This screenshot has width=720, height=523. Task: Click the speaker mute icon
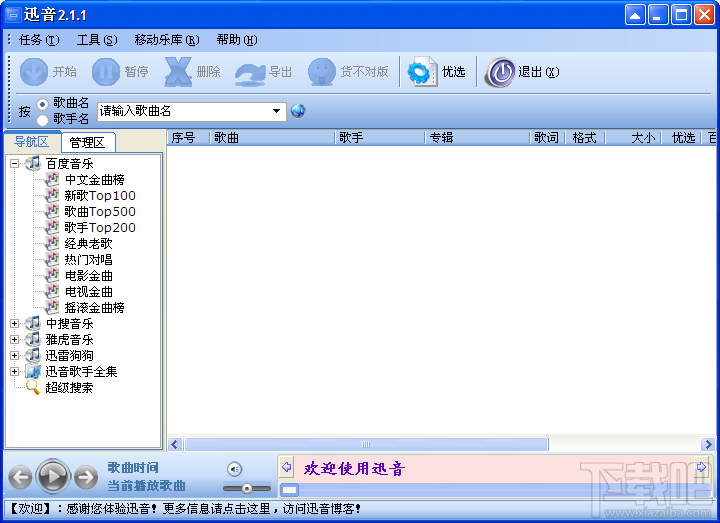(235, 469)
